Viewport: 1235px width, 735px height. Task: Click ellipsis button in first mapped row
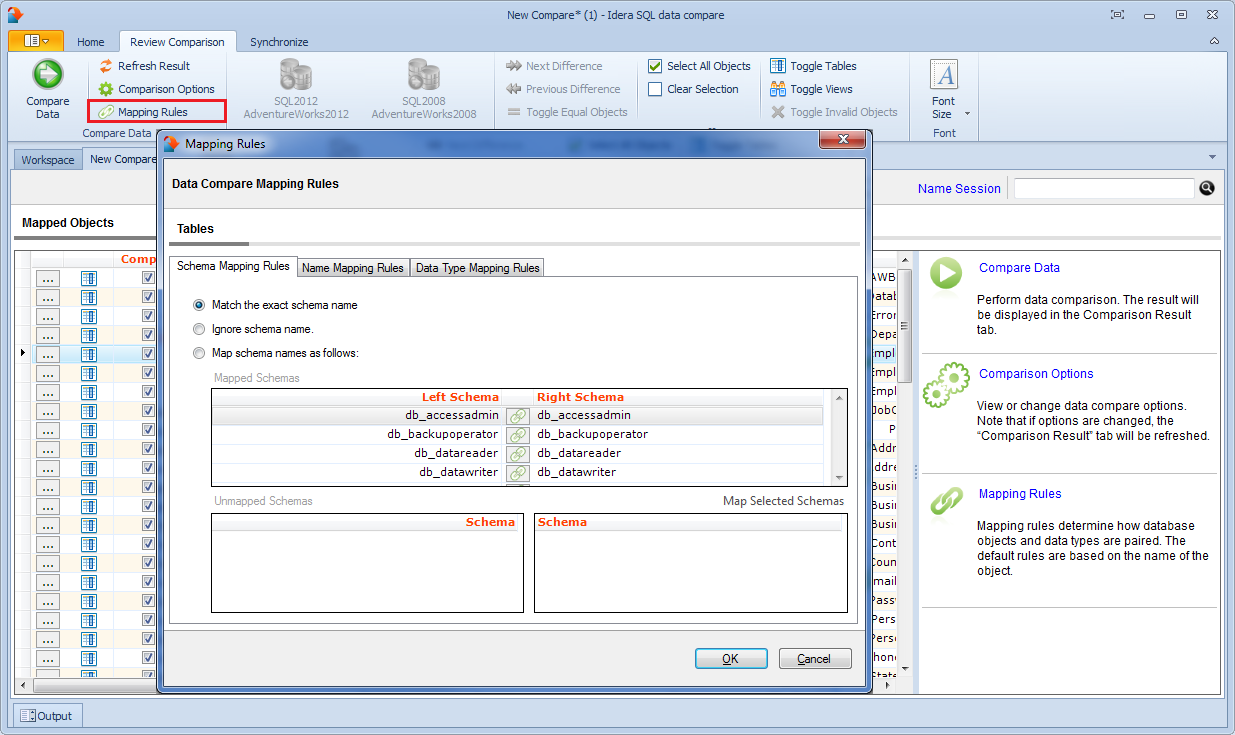(x=49, y=277)
